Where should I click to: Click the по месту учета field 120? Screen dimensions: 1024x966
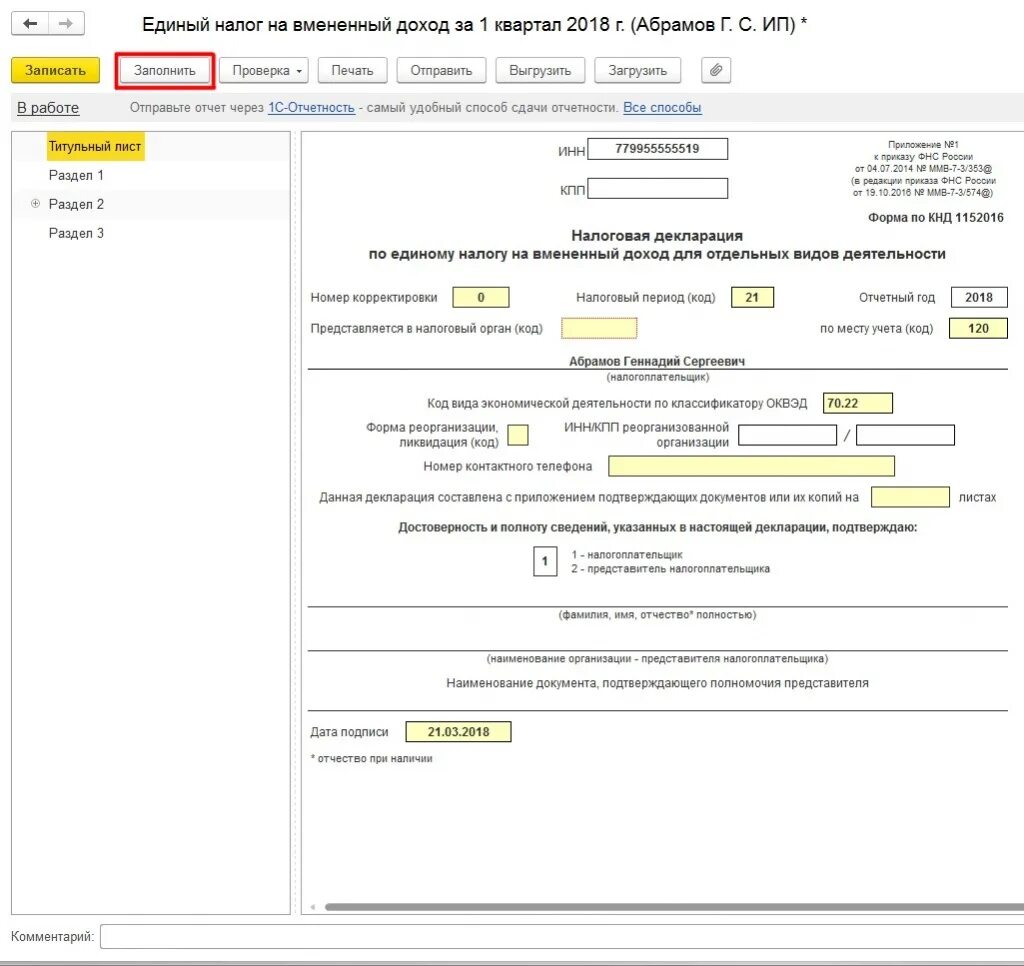978,328
